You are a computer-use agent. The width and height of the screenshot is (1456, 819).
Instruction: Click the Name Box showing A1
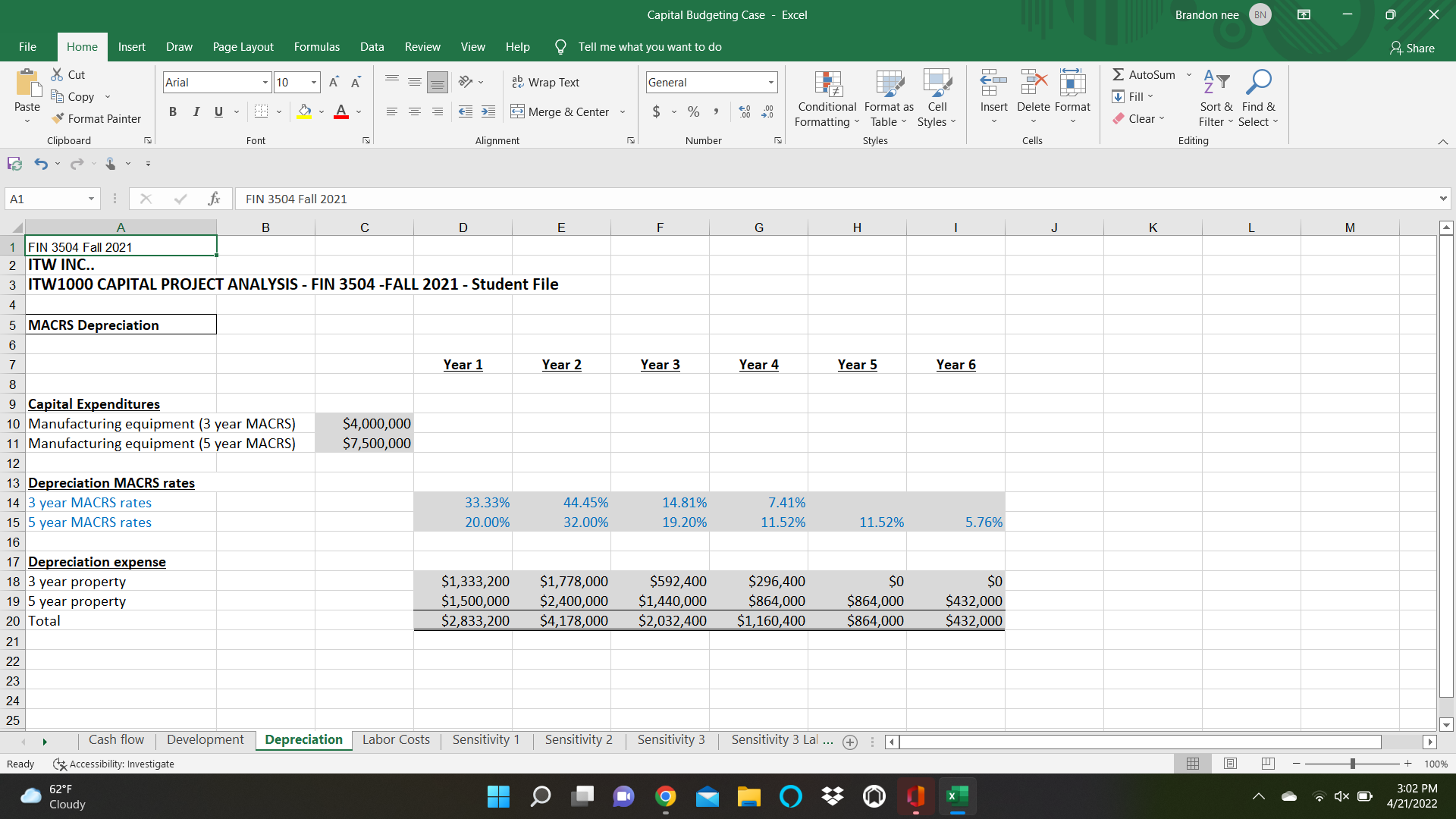(x=45, y=198)
